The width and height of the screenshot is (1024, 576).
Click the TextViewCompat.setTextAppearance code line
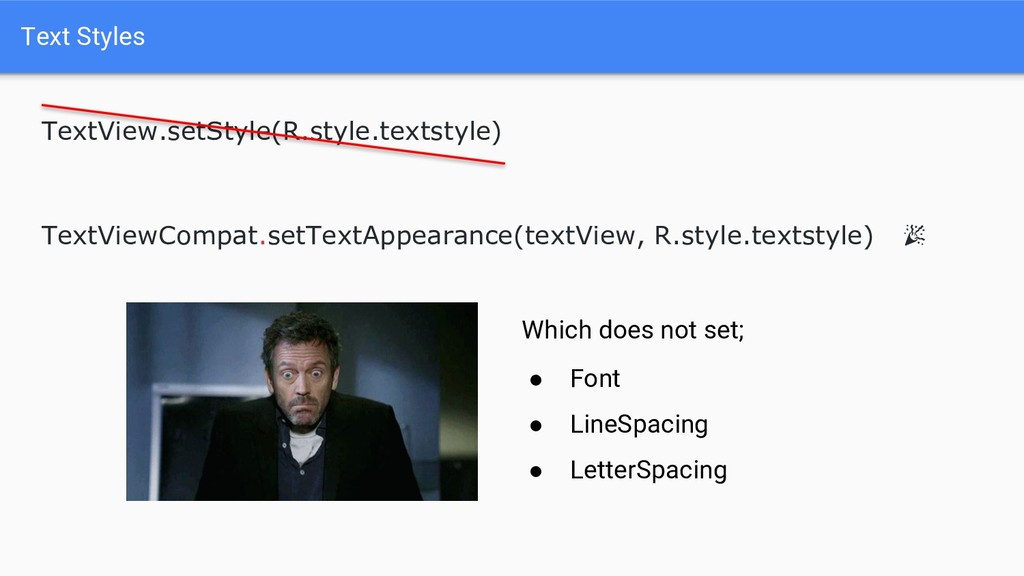click(x=457, y=235)
